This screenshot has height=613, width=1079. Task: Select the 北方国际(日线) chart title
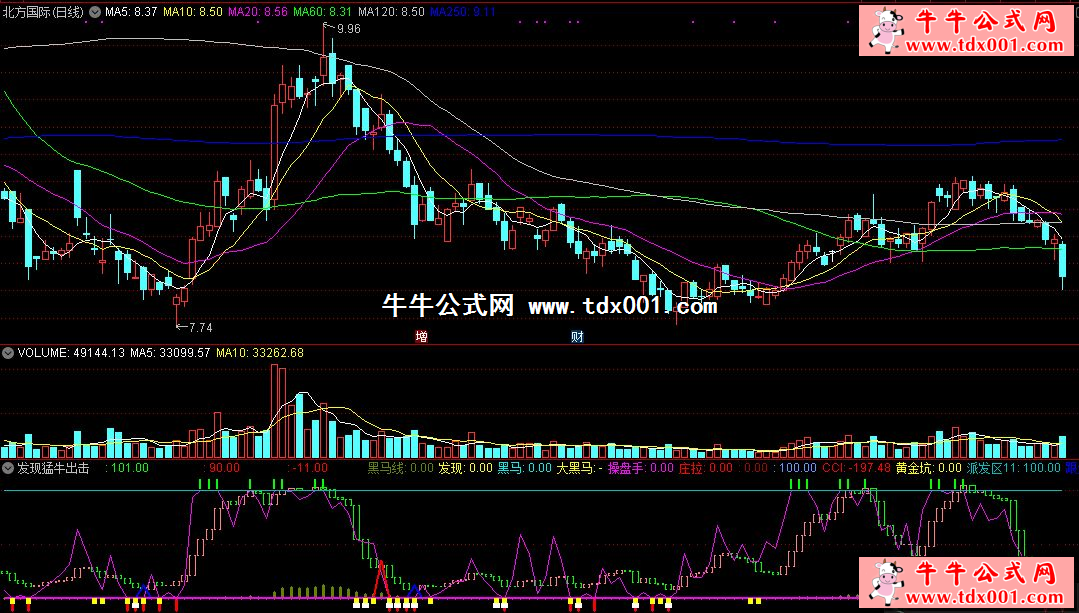pyautogui.click(x=43, y=12)
